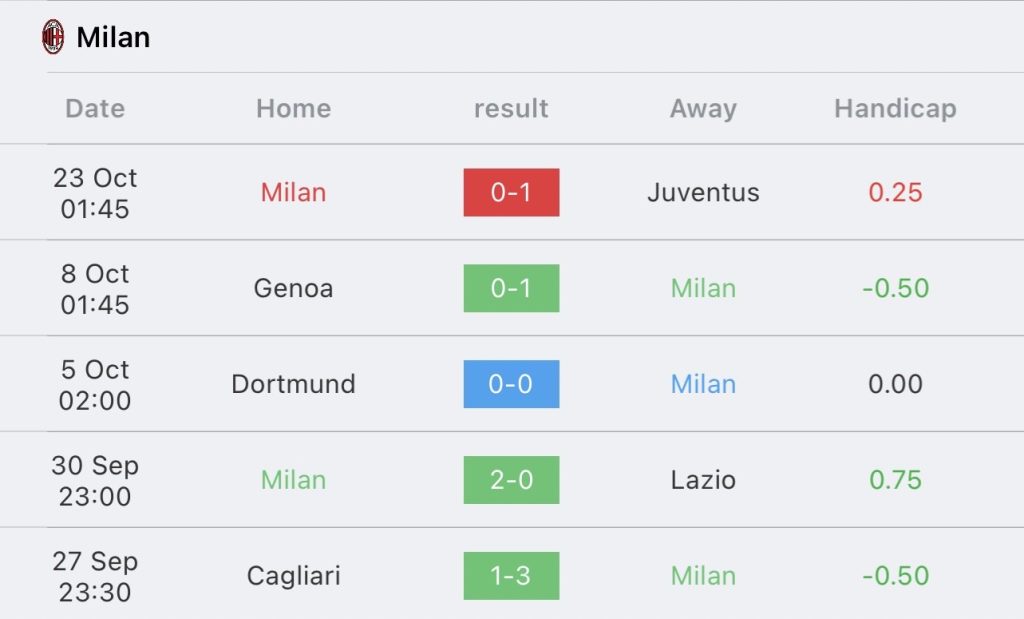1024x619 pixels.
Task: Select the 0.75 handicap value
Action: pyautogui.click(x=895, y=480)
